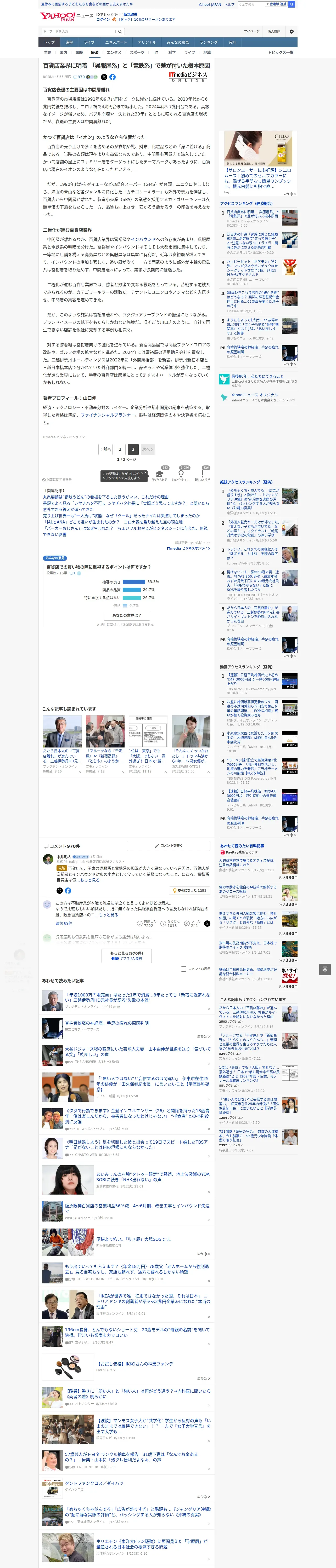
Task: Click the 共感した smiley reaction 7222
Action: tap(146, 923)
